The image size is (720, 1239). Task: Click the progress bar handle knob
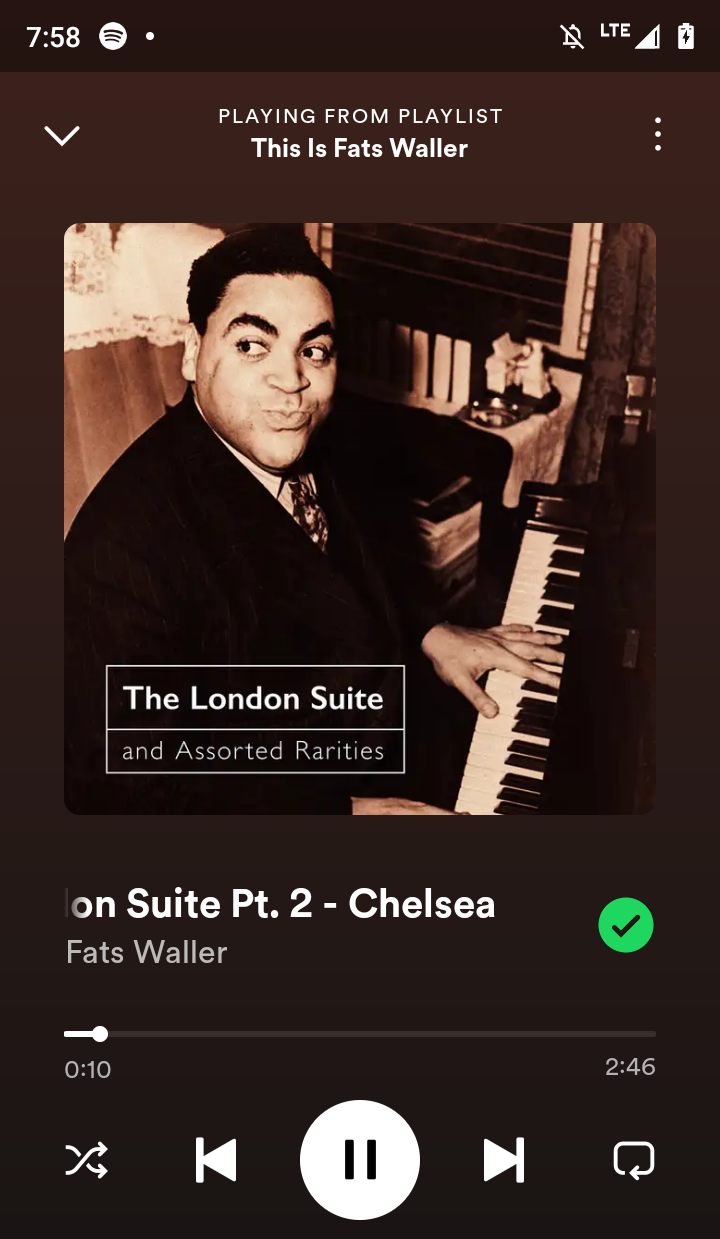[100, 1034]
